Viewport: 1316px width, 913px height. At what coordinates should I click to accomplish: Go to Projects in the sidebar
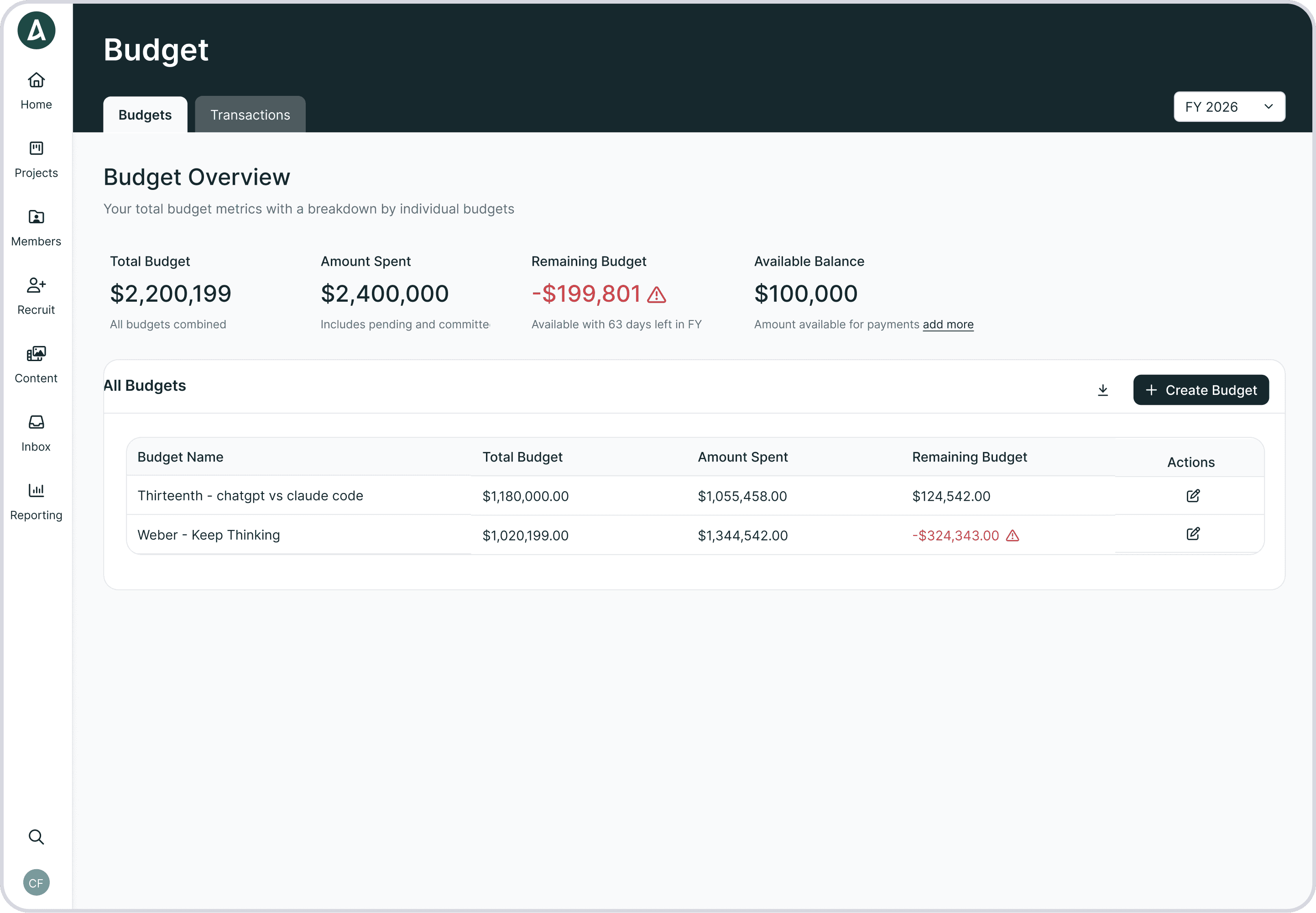36,160
